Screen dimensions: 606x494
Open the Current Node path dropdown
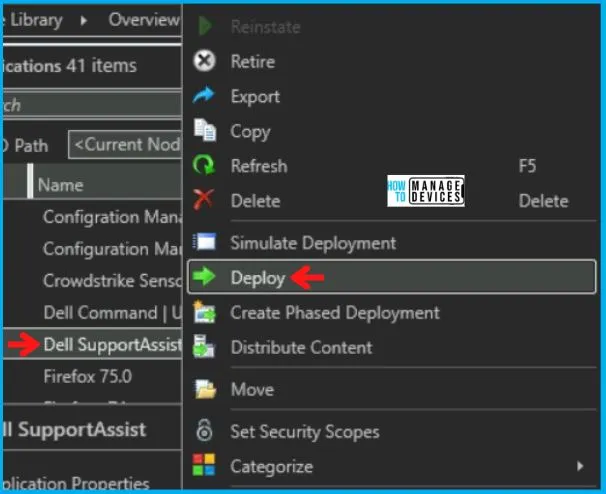125,145
